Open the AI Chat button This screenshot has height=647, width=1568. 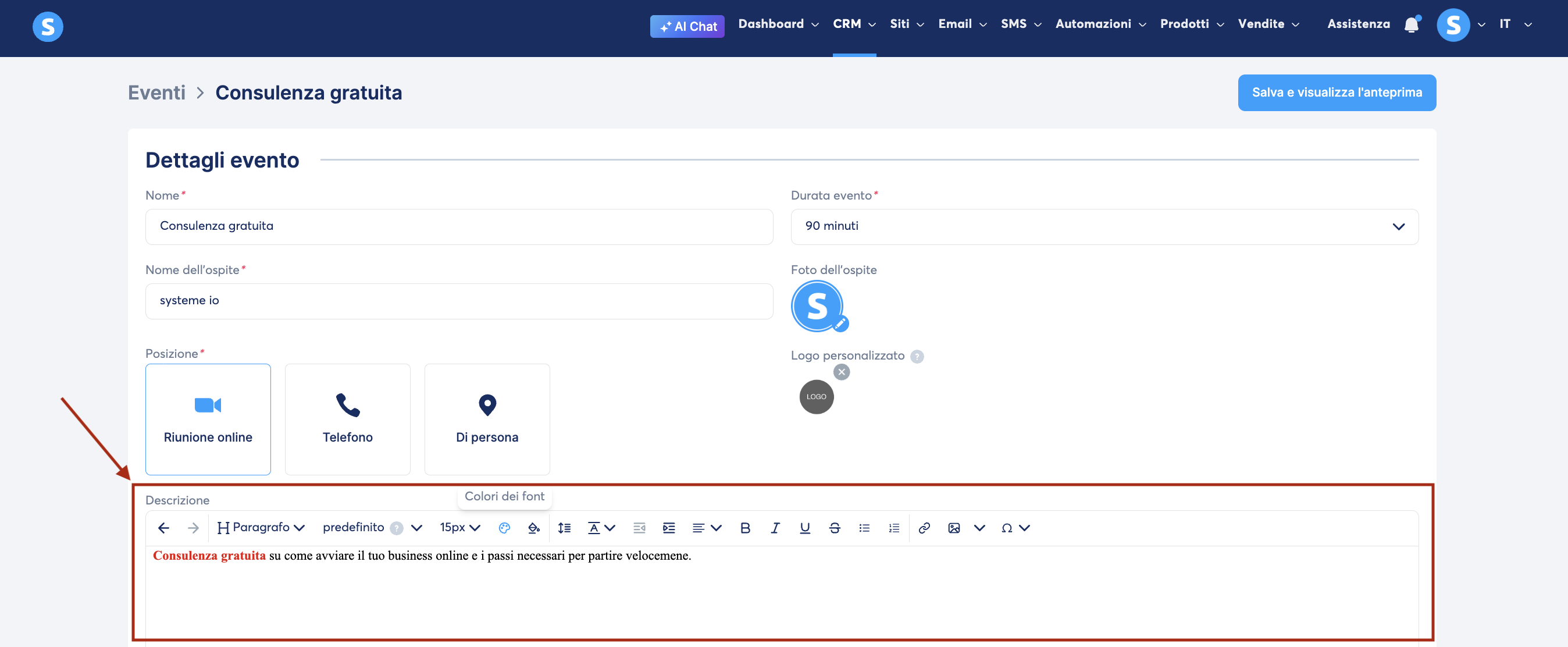pyautogui.click(x=687, y=26)
